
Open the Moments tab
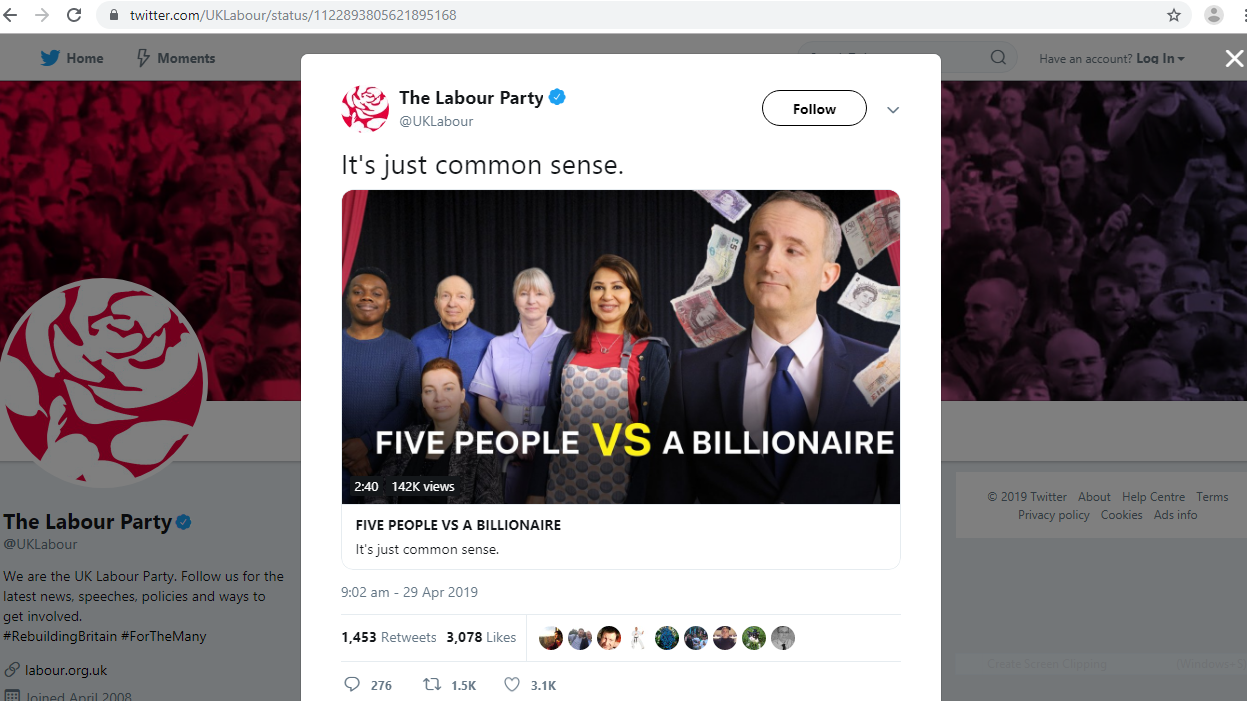coord(175,58)
